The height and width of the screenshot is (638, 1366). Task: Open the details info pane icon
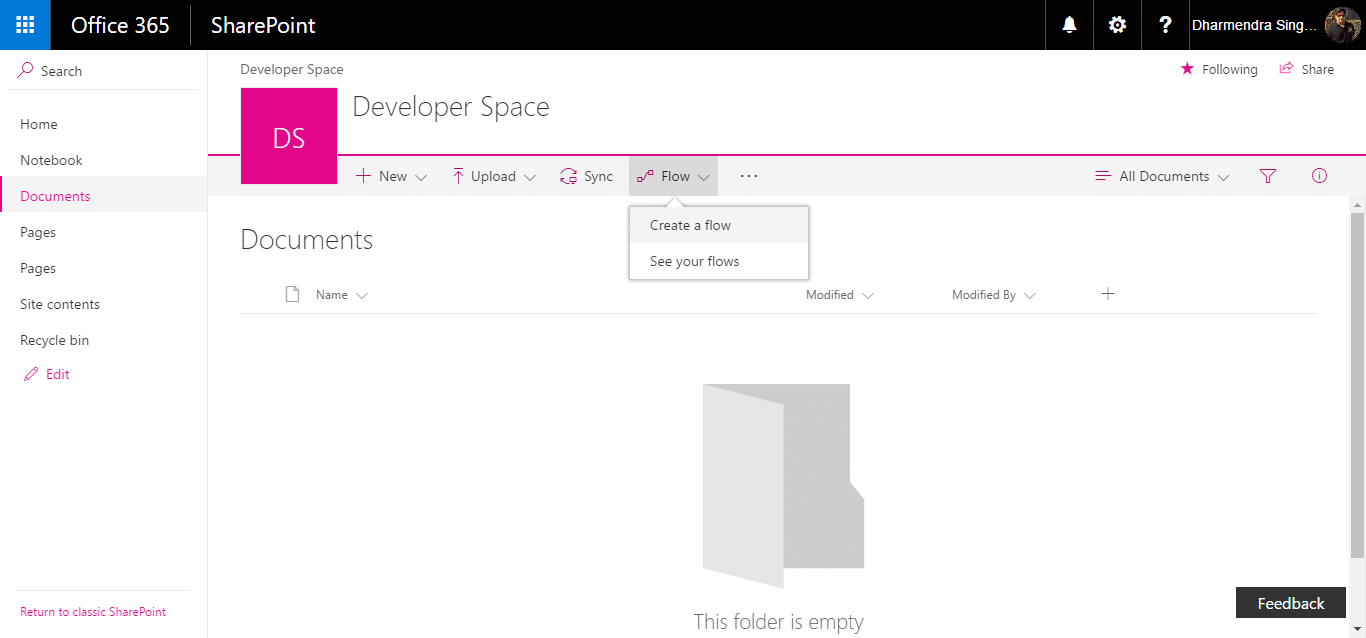coord(1319,176)
